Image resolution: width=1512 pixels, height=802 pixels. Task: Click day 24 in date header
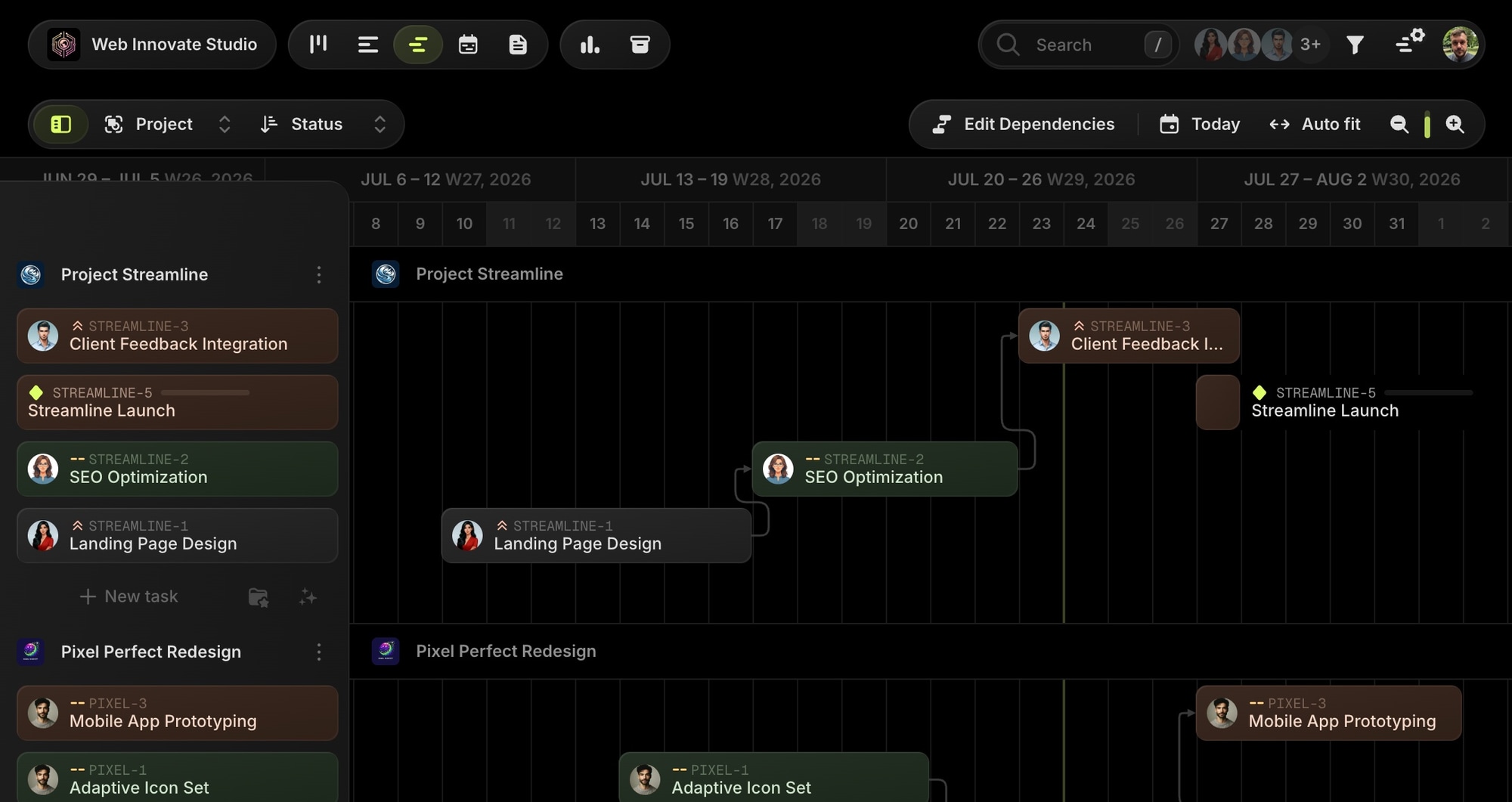tap(1086, 224)
